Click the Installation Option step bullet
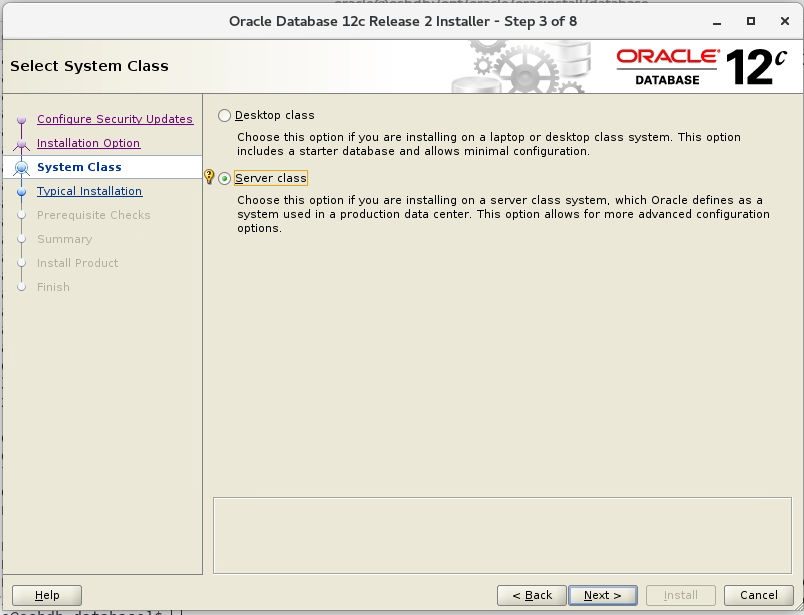This screenshot has width=804, height=615. point(22,144)
